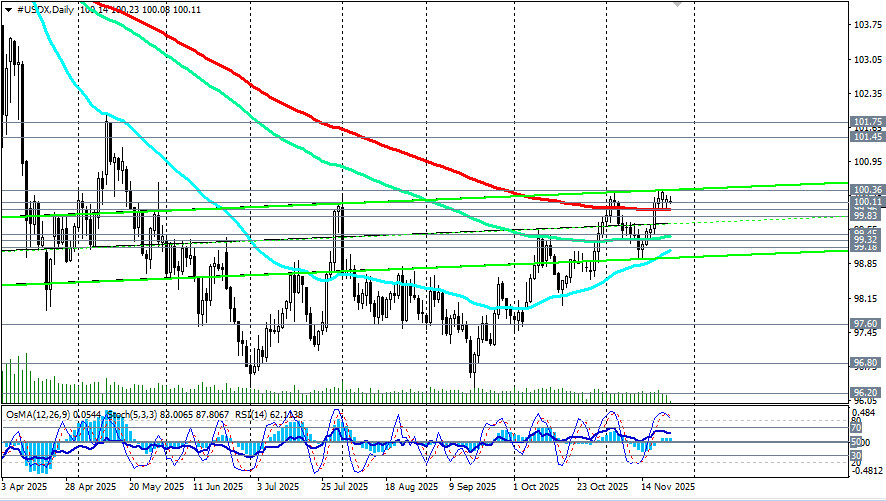Click the 97.45 price scale value
886x501 pixels.
[x=868, y=333]
